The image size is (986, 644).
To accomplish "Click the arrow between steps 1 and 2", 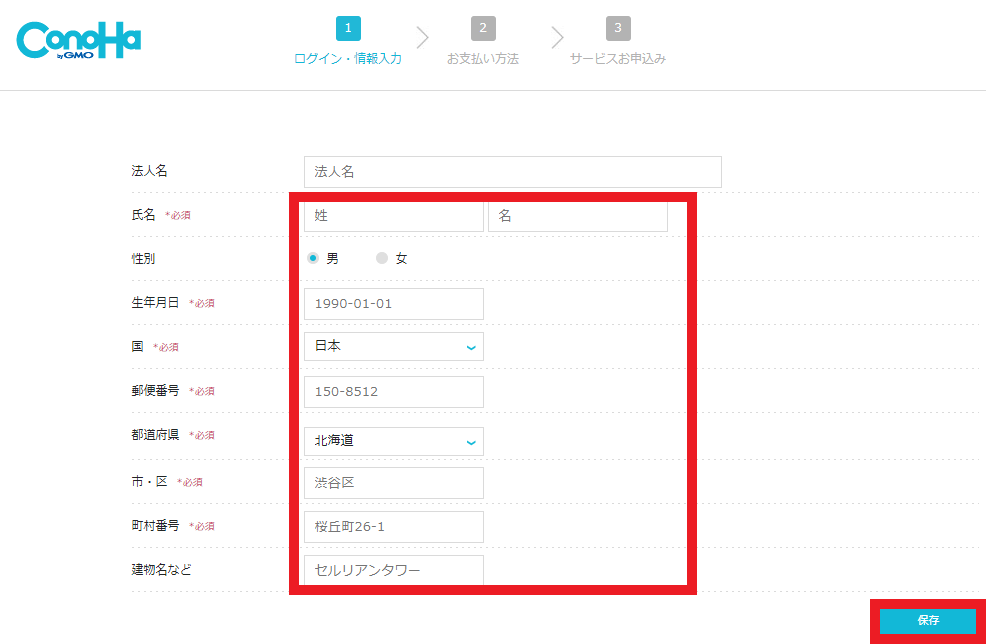I will (423, 38).
